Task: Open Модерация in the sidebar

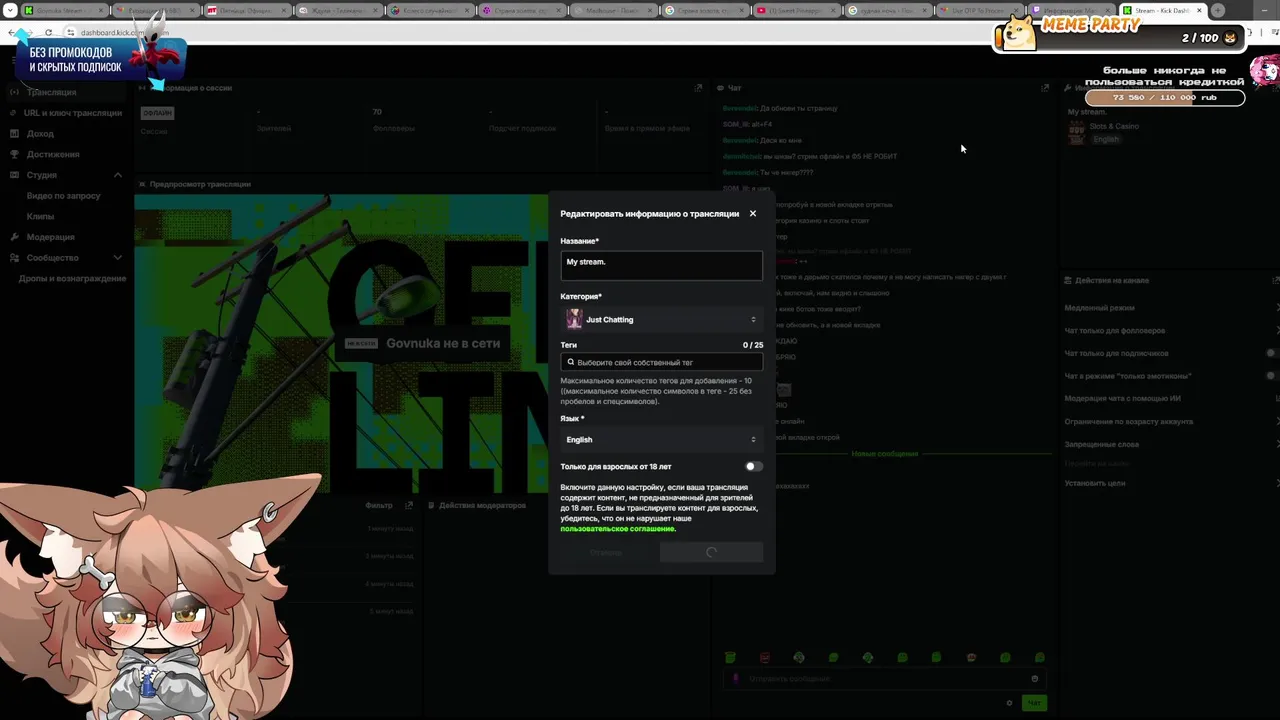Action: click(x=50, y=237)
